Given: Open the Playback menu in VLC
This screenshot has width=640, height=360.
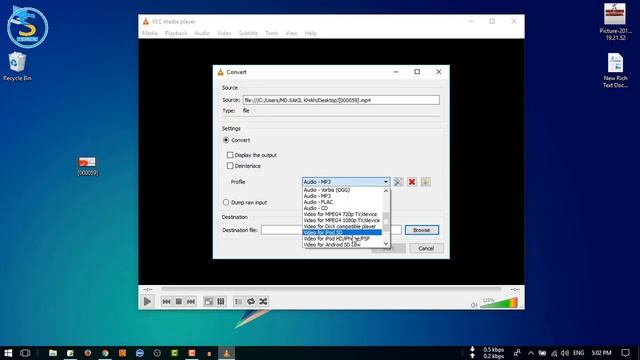Looking at the screenshot, I should point(176,33).
